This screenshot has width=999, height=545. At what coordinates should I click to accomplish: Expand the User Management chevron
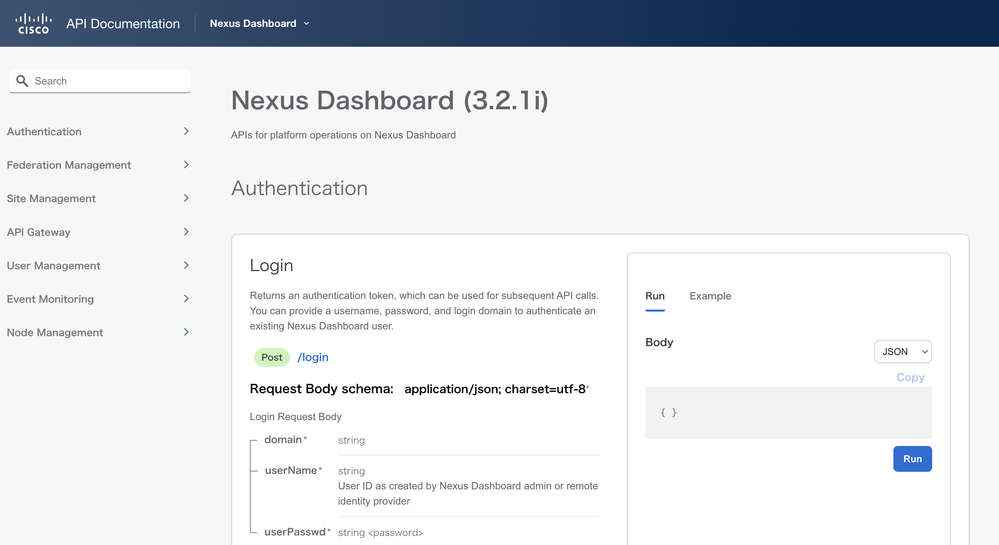click(x=186, y=265)
